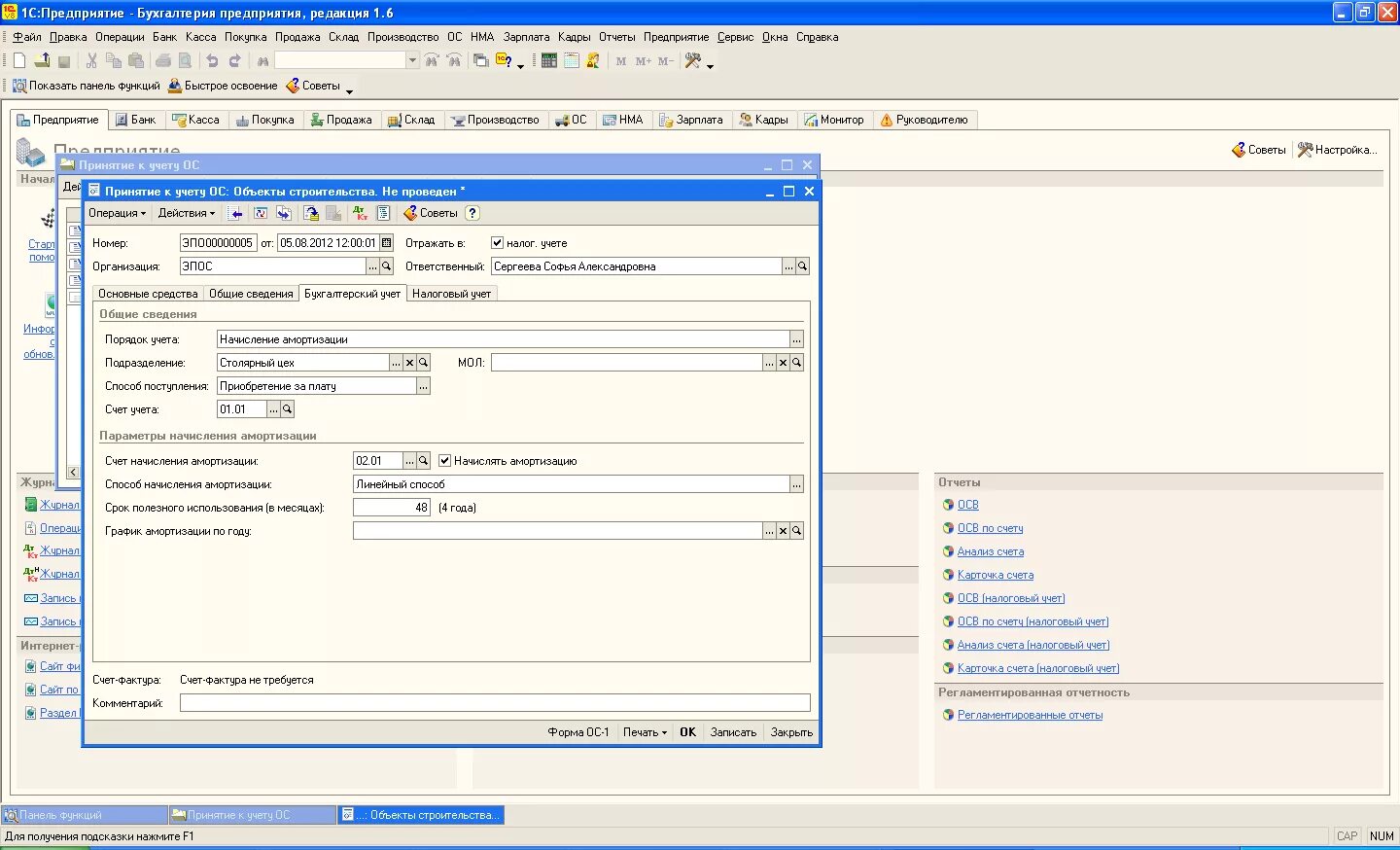Click the cut scissors icon
This screenshot has height=850, width=1400.
[x=91, y=60]
